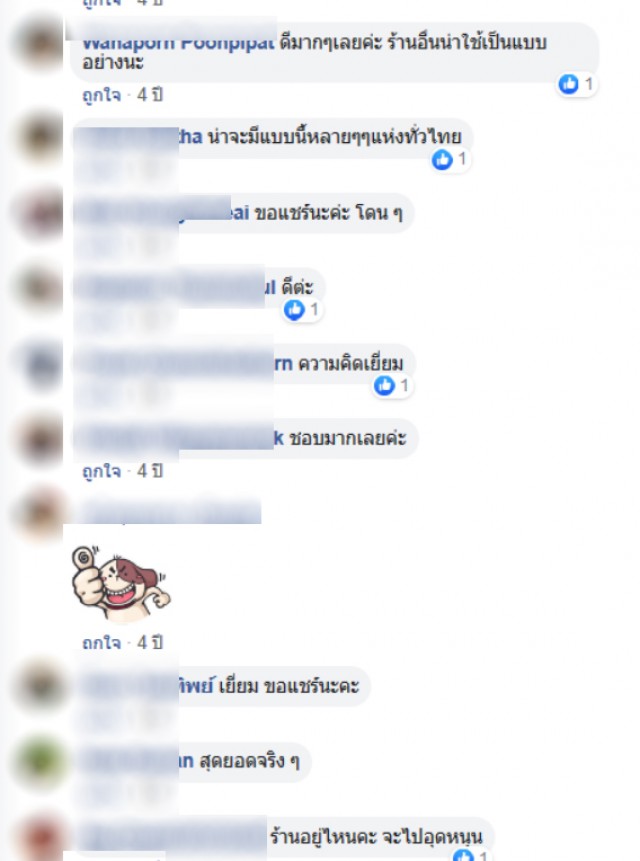Click like reaction icon on 'ดีค่ะ' comment
Viewport: 640px width, 861px height.
pos(294,310)
